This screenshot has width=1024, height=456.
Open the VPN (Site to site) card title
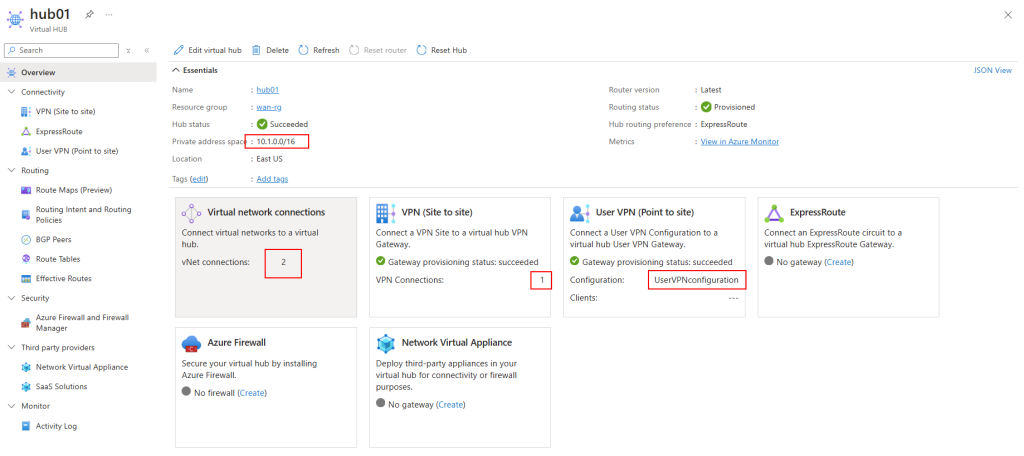pos(437,212)
